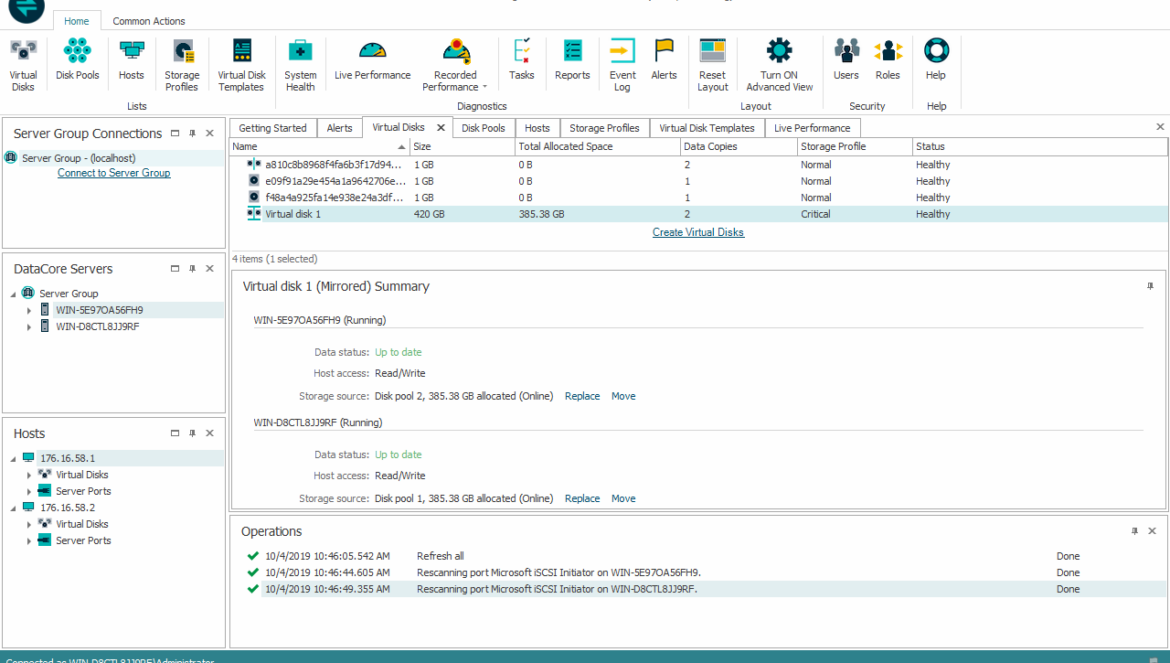Select virtual disk e09f91a29e454a1a9642706e
Image resolution: width=1170 pixels, height=663 pixels.
tap(698, 181)
